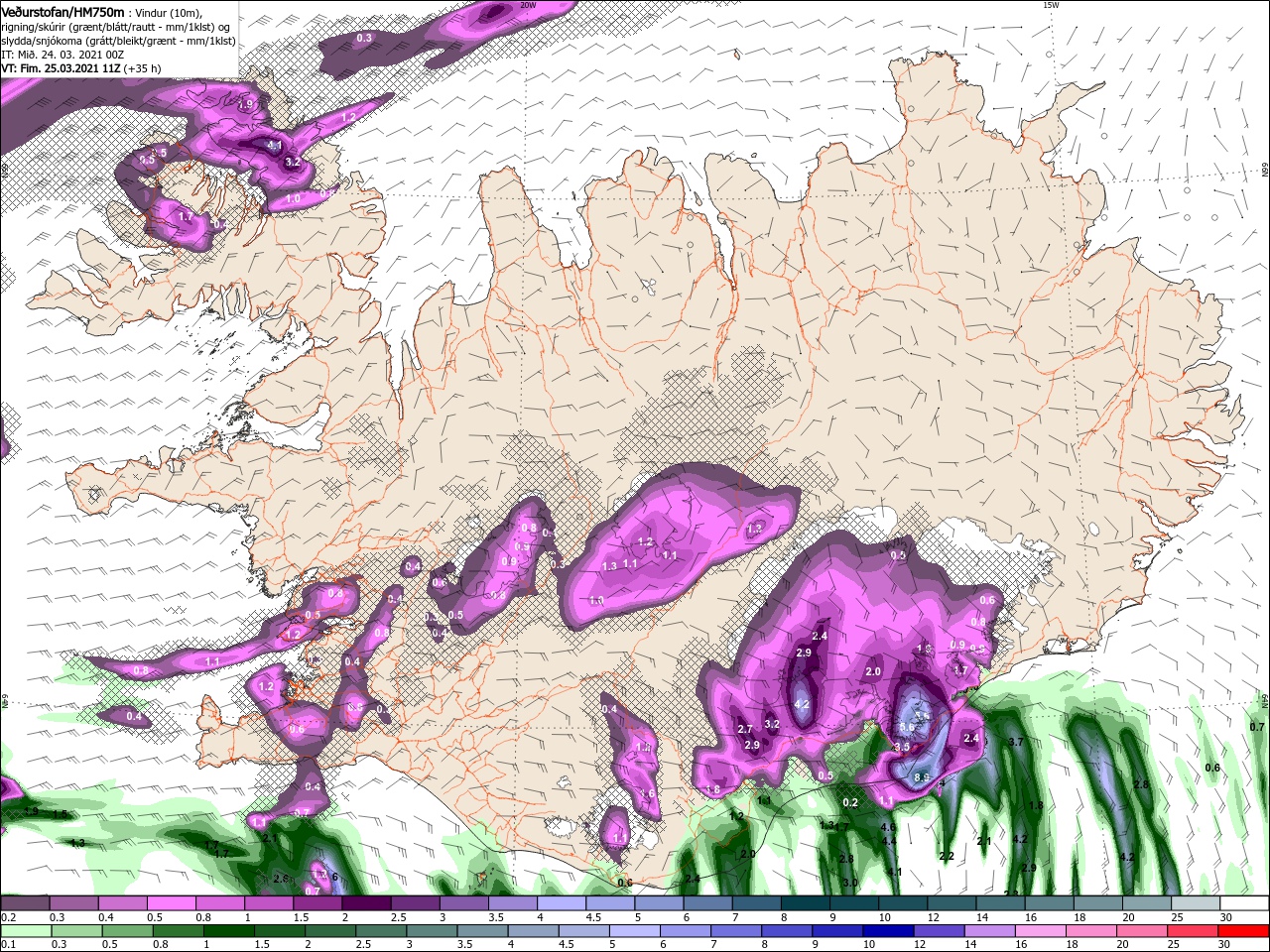
Task: Click the red swatch ending the lower legend
Action: point(1243,930)
